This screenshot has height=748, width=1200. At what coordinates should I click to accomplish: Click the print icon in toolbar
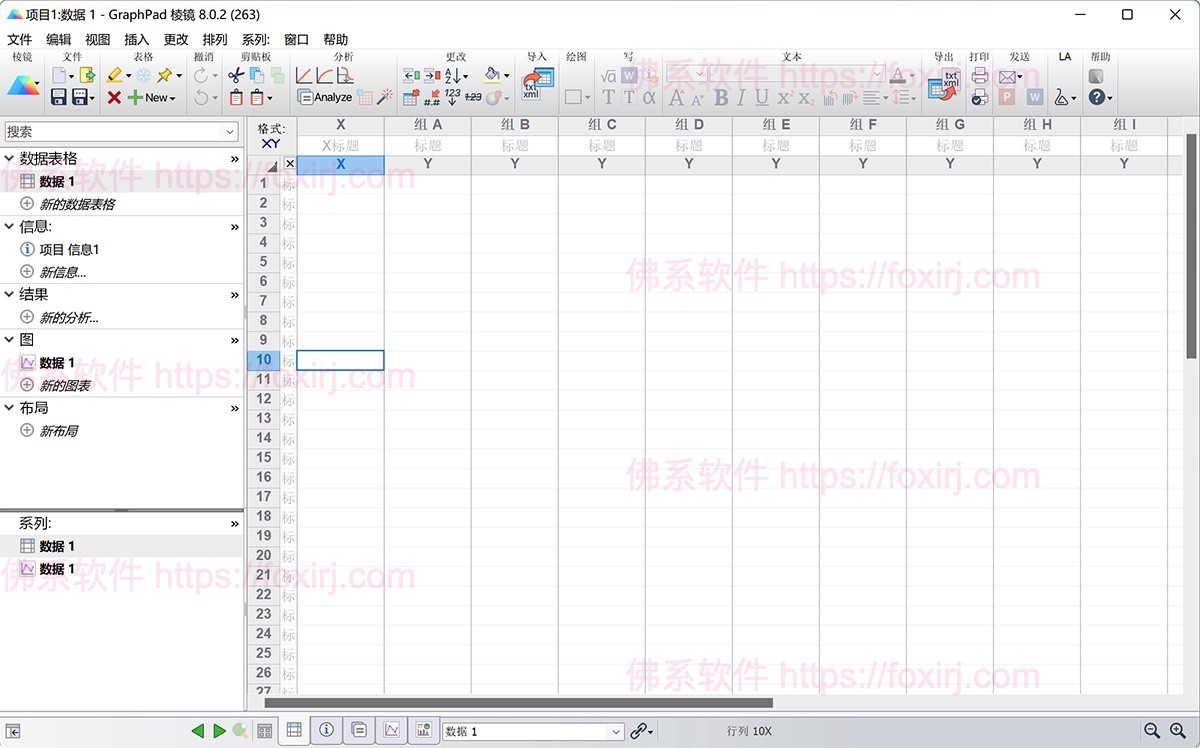[x=979, y=76]
